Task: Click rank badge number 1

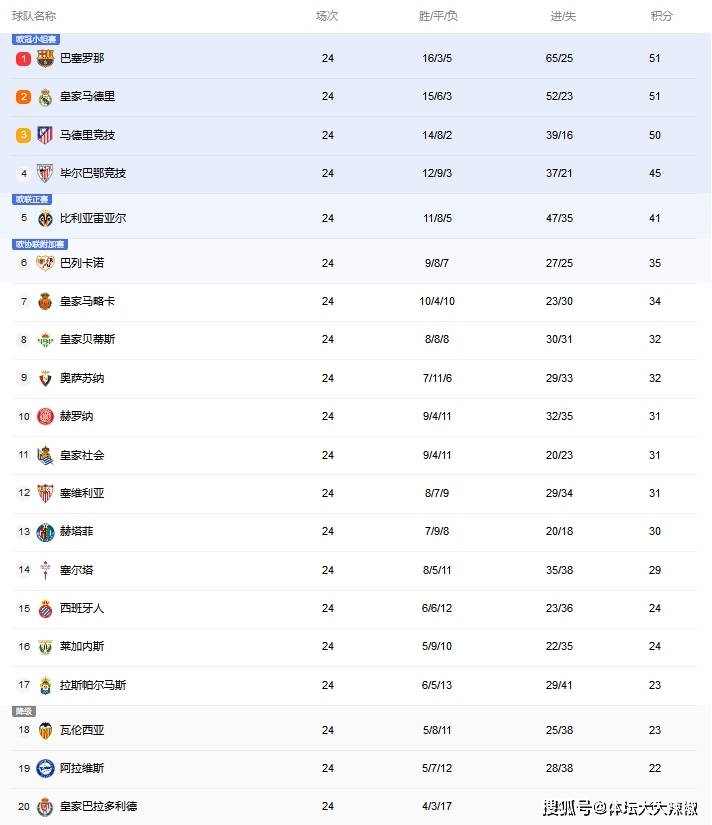Action: [23, 58]
